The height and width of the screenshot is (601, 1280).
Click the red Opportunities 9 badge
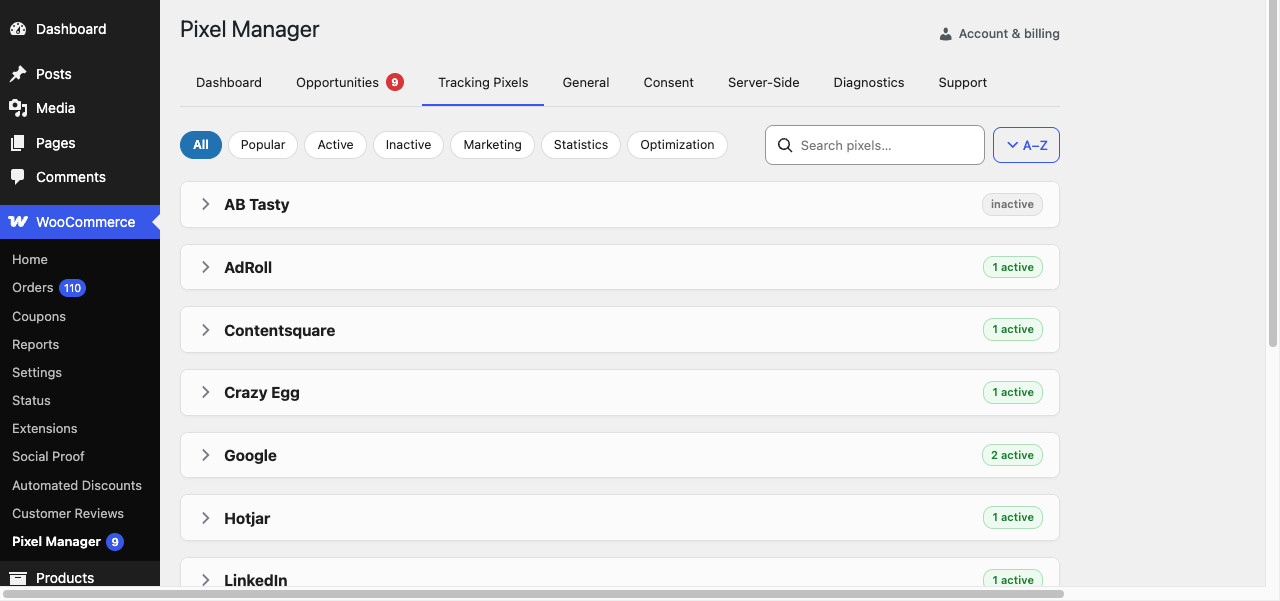point(395,82)
